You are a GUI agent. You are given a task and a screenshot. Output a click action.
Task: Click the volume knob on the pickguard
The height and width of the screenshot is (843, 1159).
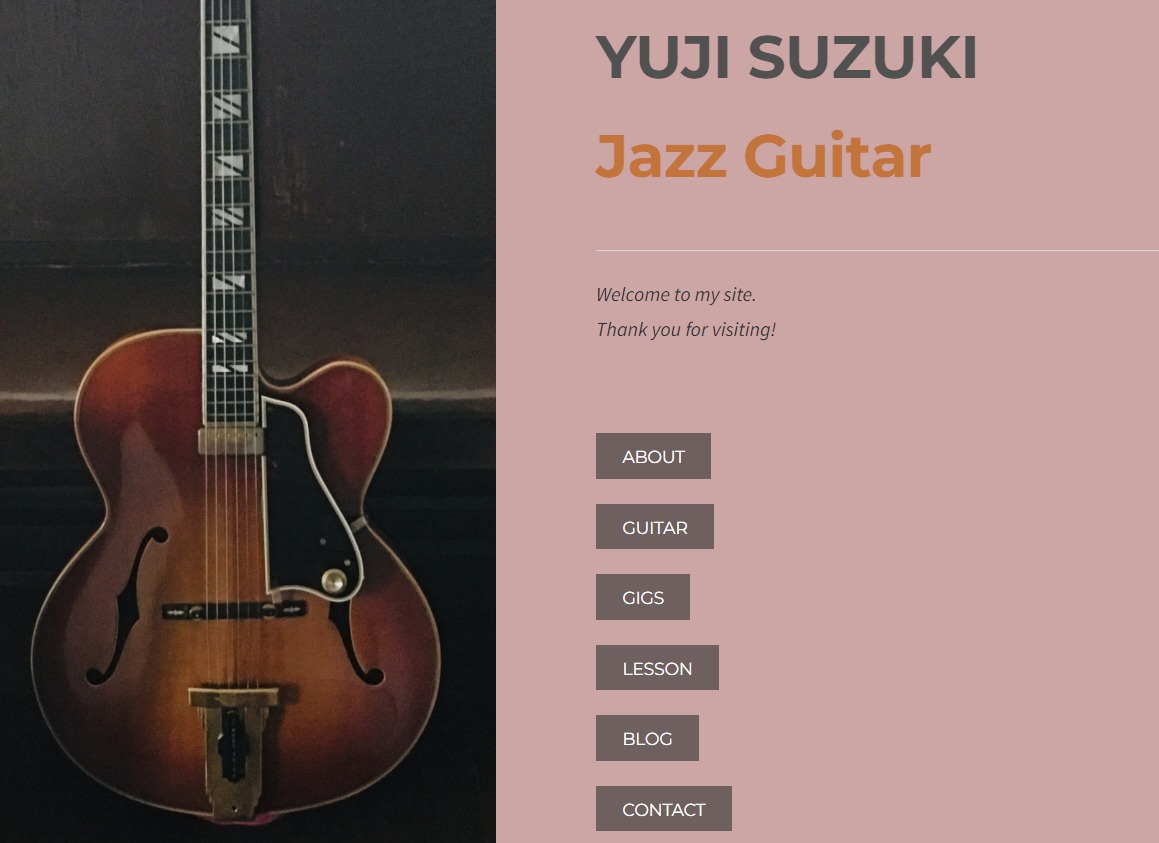coord(333,581)
